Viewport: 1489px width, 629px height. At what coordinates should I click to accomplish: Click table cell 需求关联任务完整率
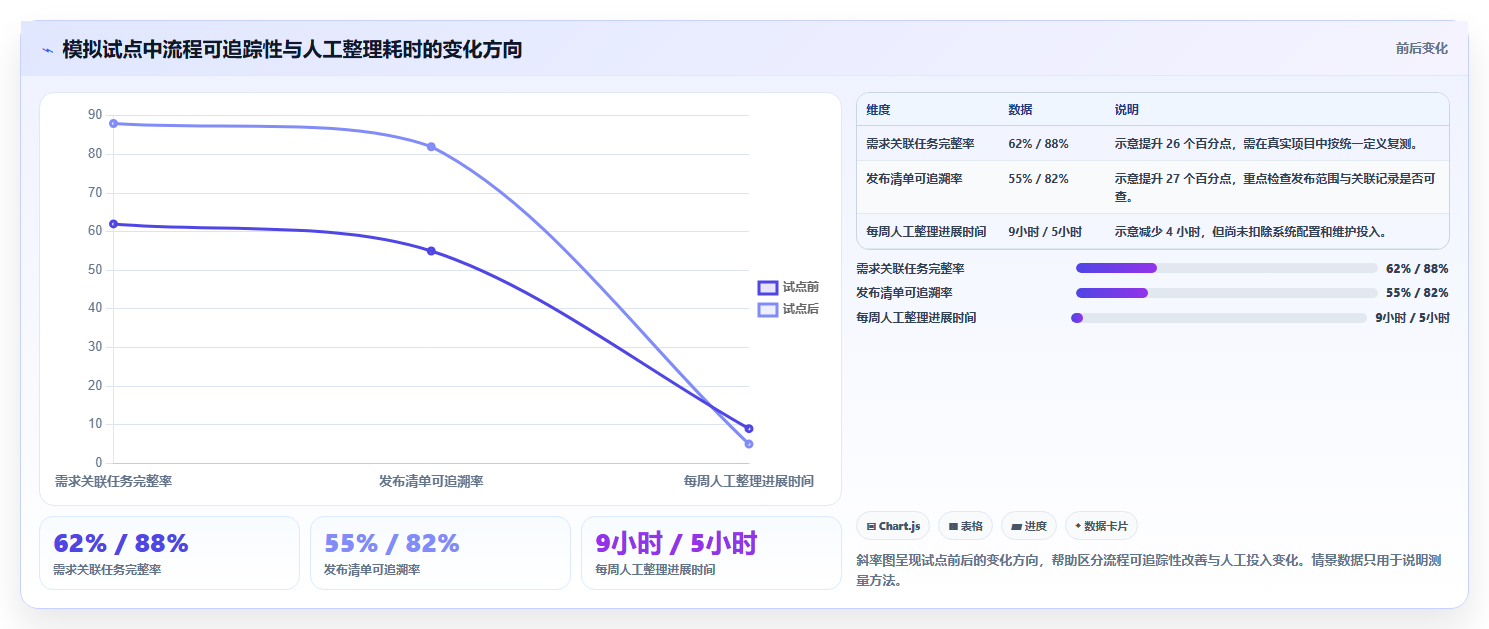click(920, 144)
